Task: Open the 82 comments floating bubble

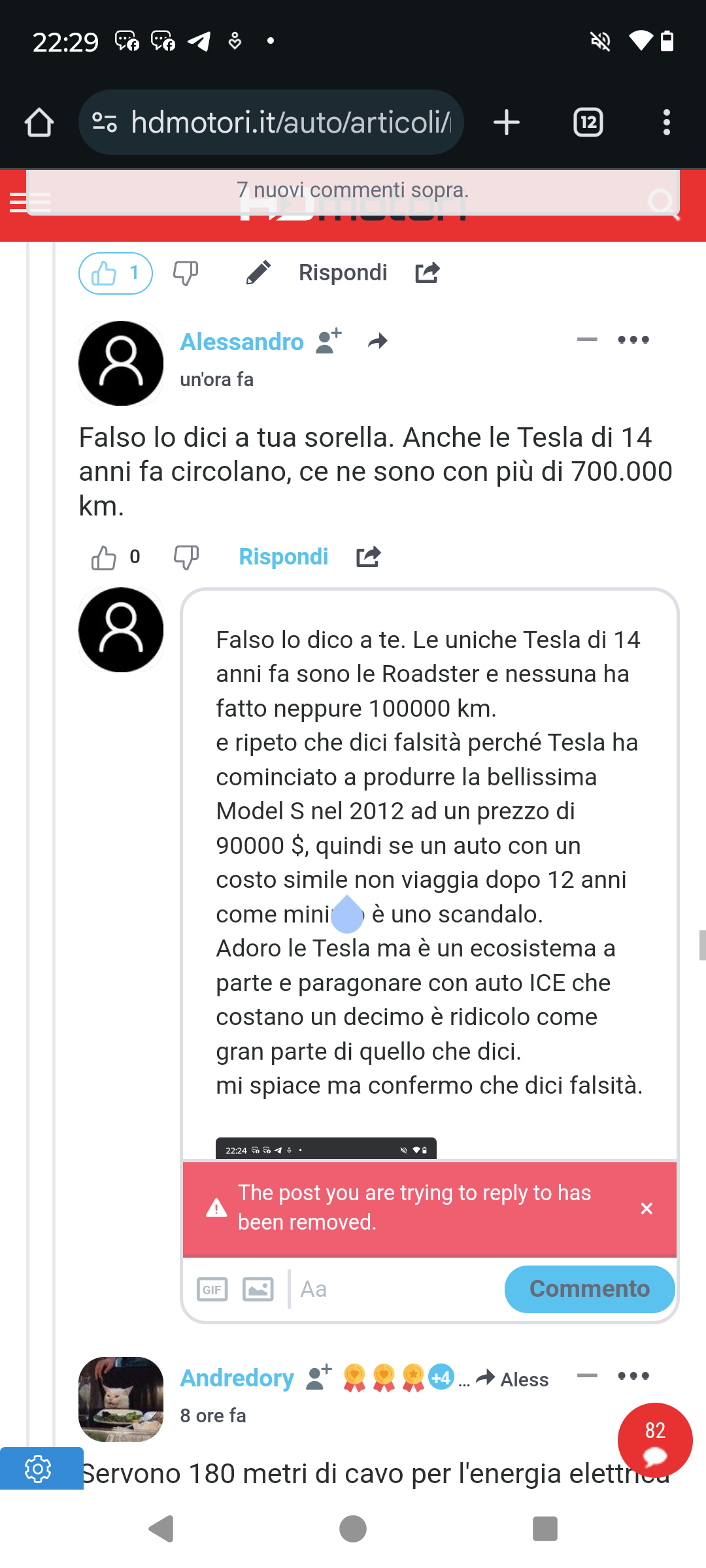Action: pos(655,1440)
